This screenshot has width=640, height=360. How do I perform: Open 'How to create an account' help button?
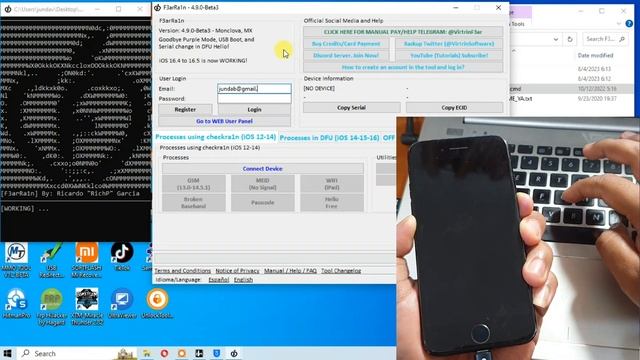[x=403, y=67]
